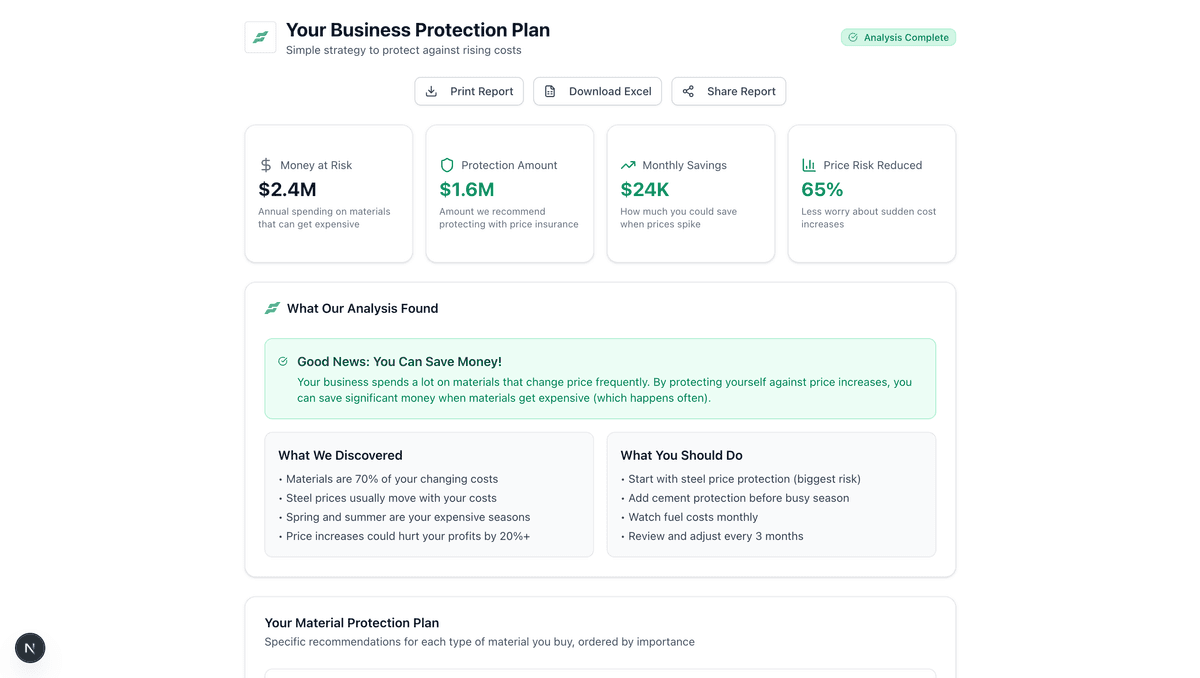Click the checkmark icon in Good News banner
1200x678 pixels.
(x=283, y=361)
